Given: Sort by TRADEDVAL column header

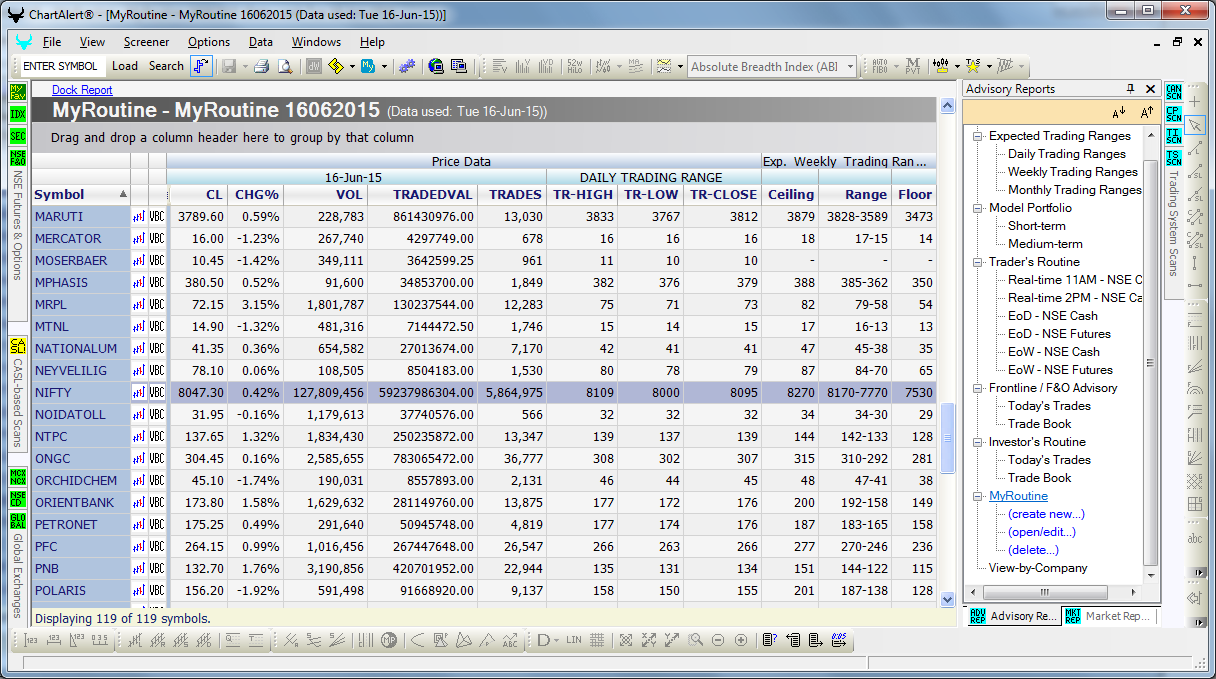Looking at the screenshot, I should (423, 194).
